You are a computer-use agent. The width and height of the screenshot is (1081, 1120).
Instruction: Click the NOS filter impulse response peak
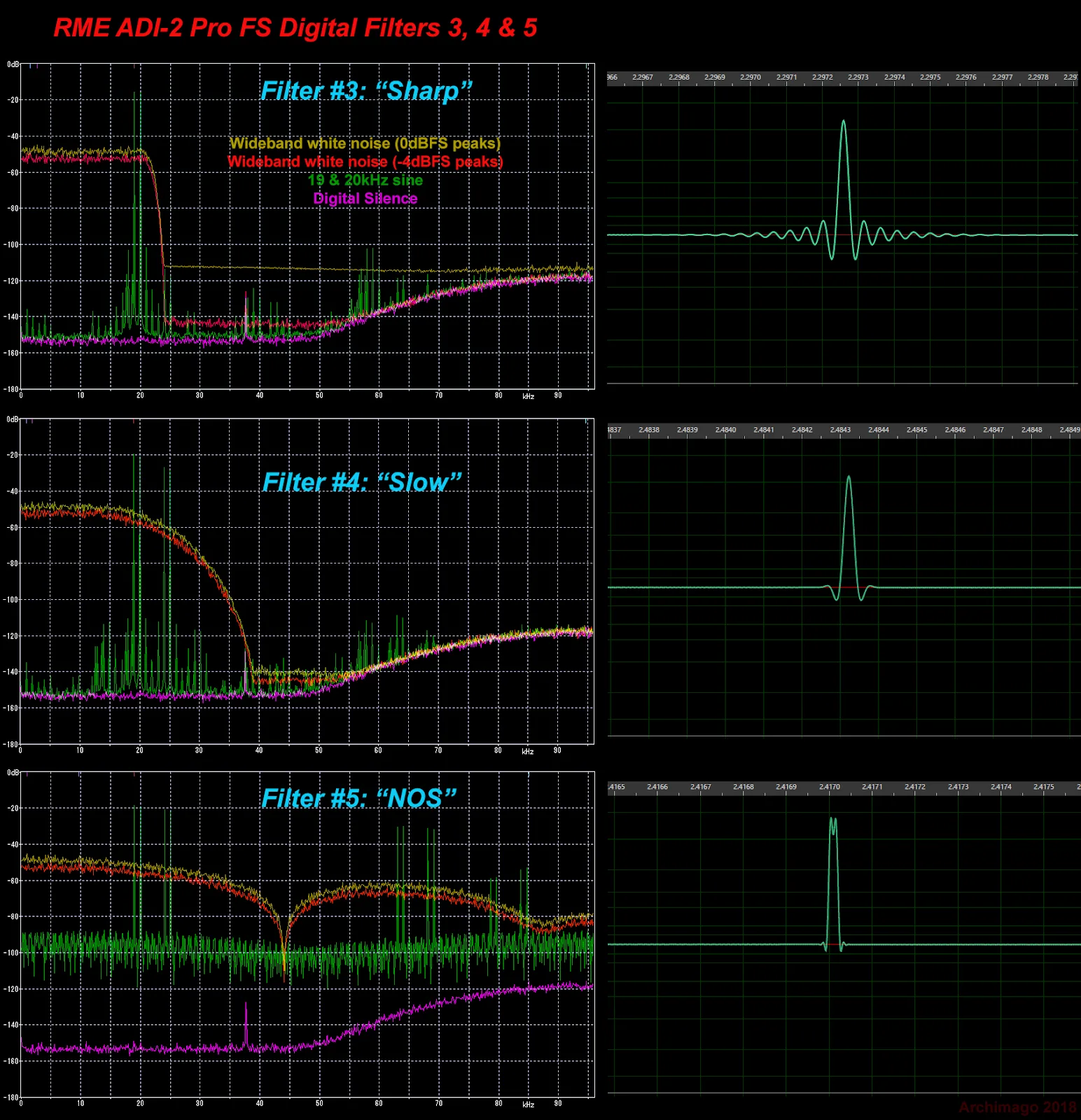click(833, 819)
